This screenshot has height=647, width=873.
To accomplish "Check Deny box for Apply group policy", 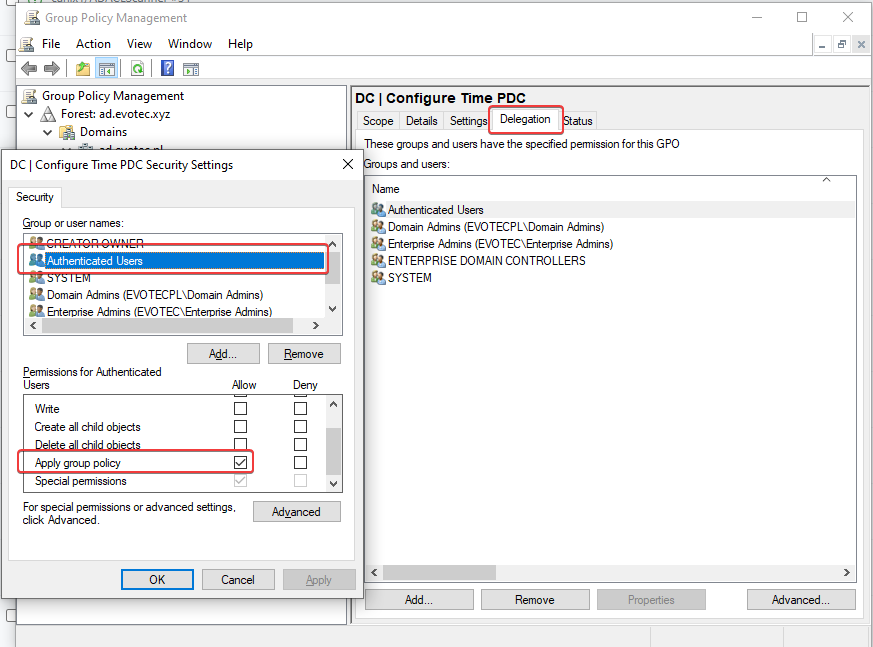I will [x=300, y=463].
